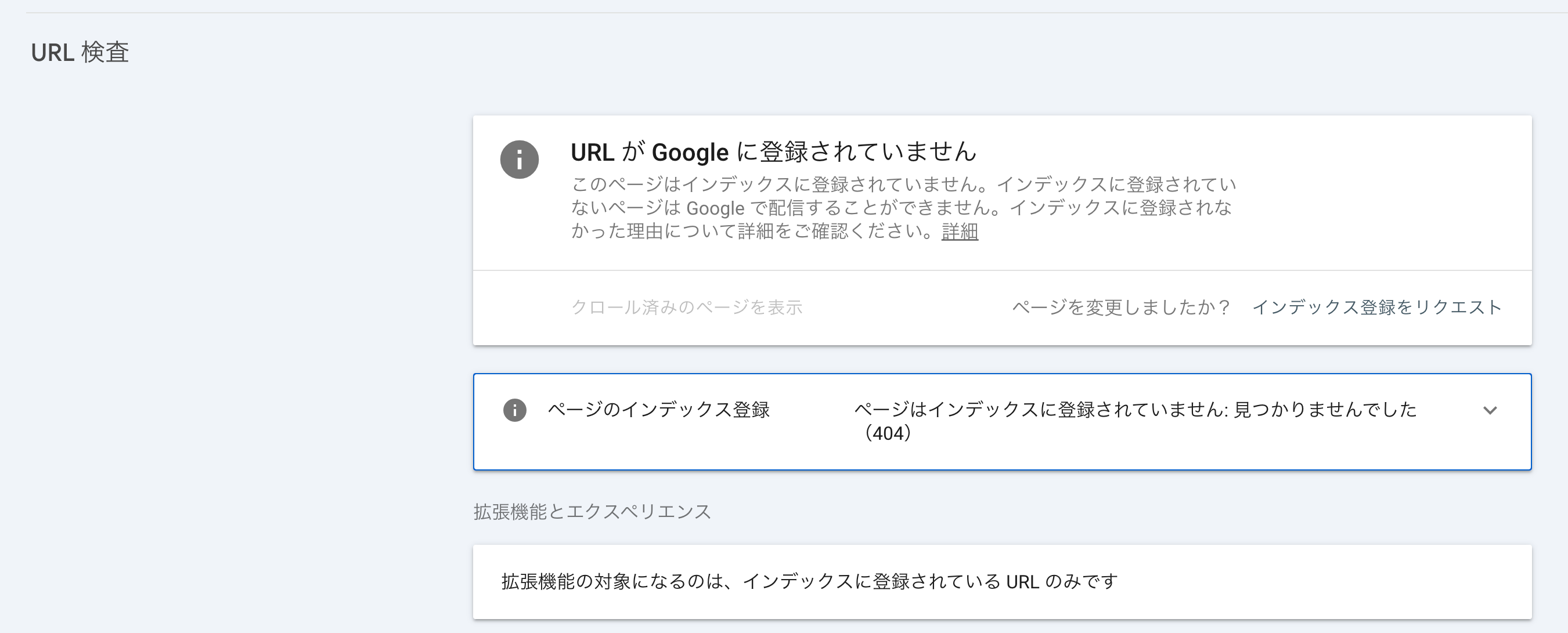The height and width of the screenshot is (633, 1568).
Task: Expand the page indexing row with the chevron
Action: coord(1490,410)
